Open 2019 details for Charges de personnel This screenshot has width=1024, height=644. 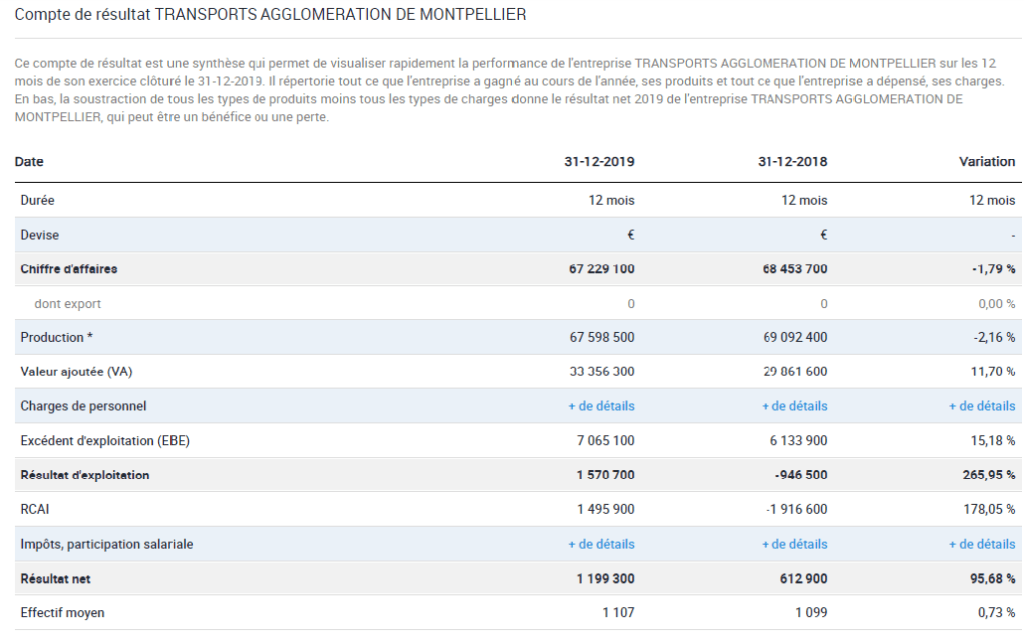point(601,406)
